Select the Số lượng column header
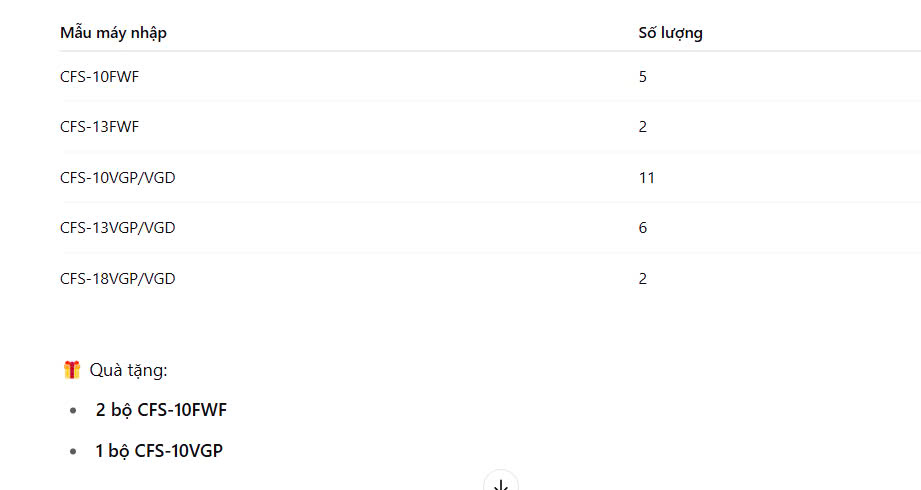The image size is (921, 490). click(x=670, y=33)
